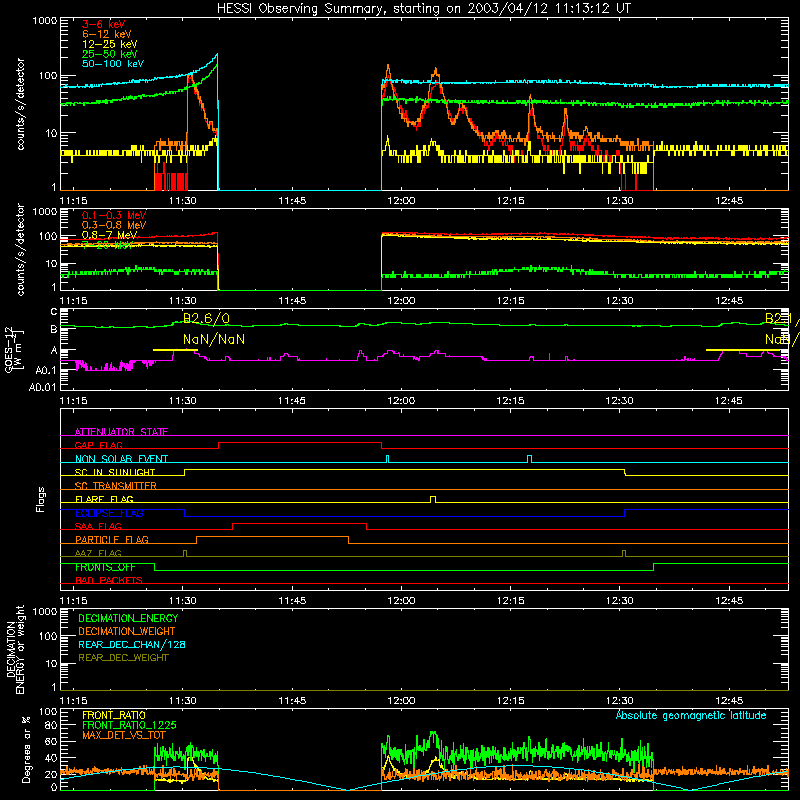Click the raised GAP_FLAG segment in Flags panel
800x800 pixels.
pos(300,443)
